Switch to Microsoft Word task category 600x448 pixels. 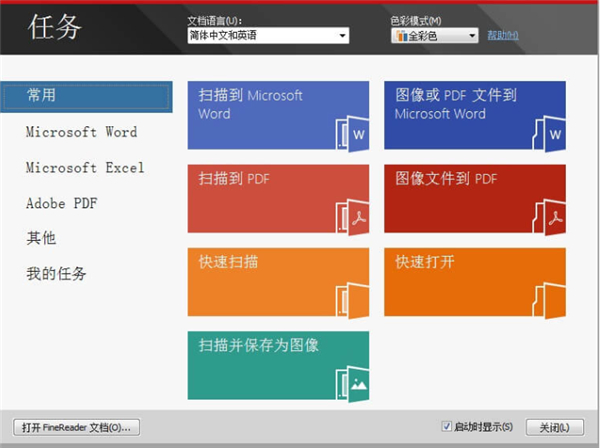(82, 132)
